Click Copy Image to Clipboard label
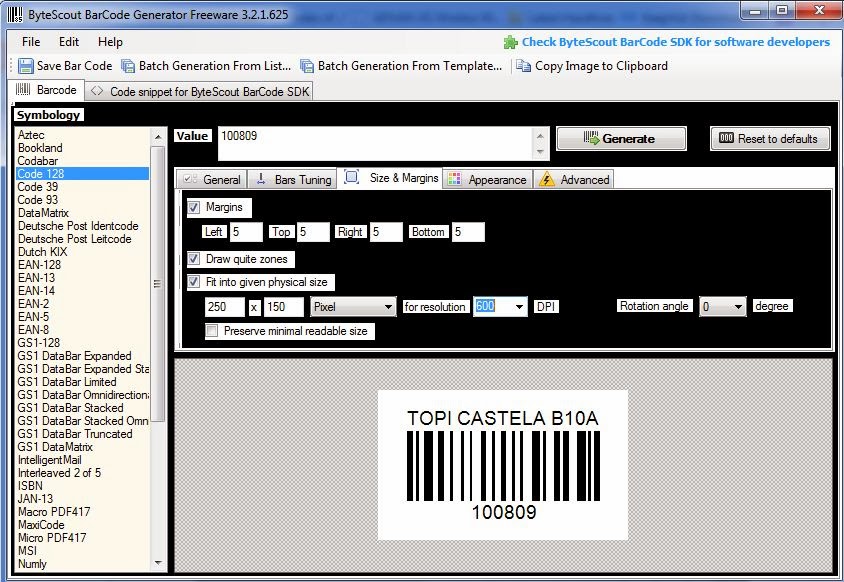The height and width of the screenshot is (582, 844). 601,66
